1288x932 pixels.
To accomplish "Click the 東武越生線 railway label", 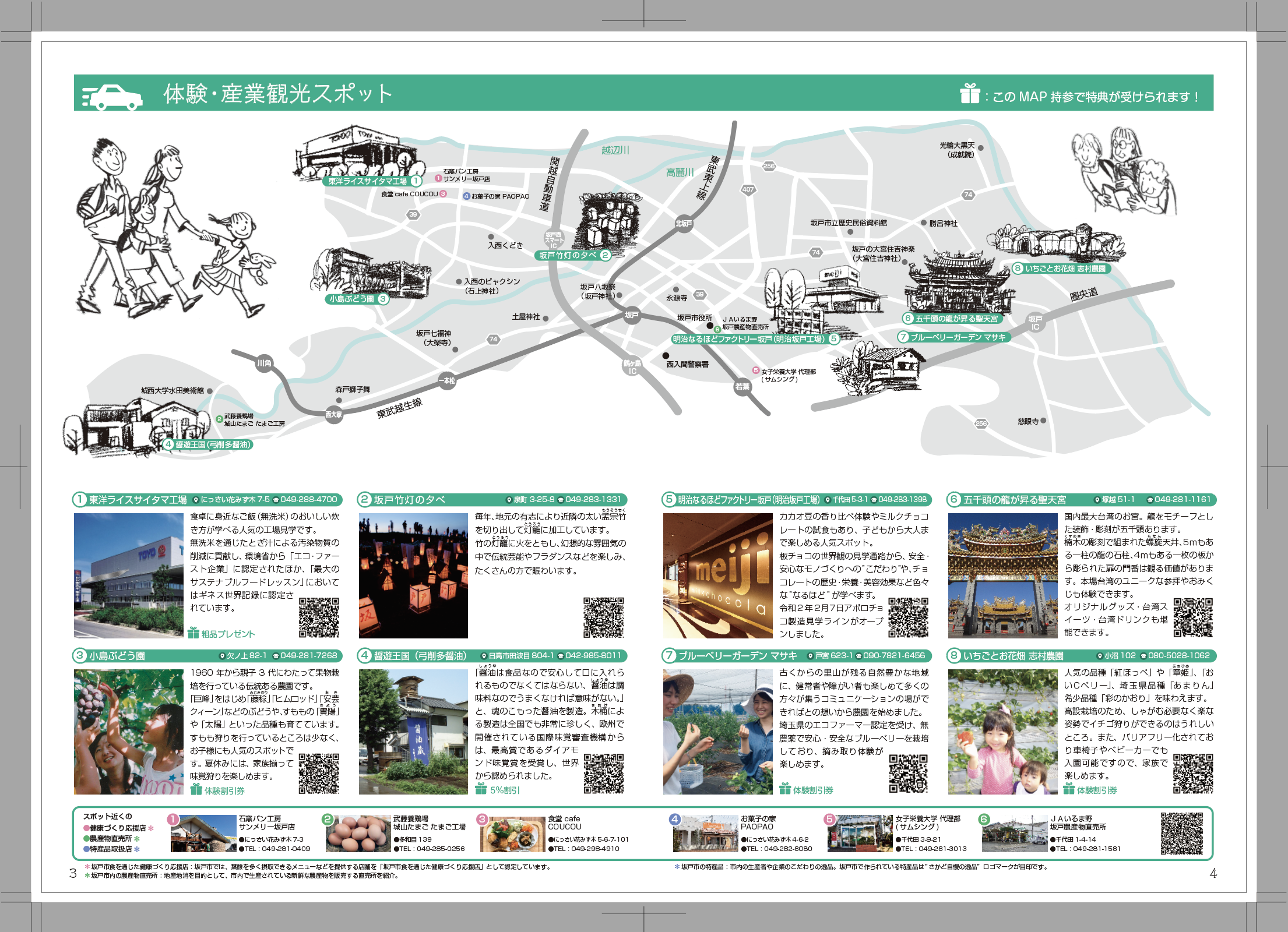I will (x=399, y=408).
